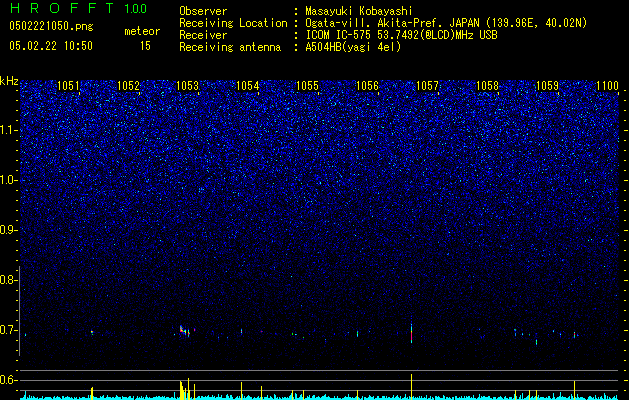Click the bright meteor echo cluster near 1053
This screenshot has width=629, height=400.
click(x=185, y=331)
